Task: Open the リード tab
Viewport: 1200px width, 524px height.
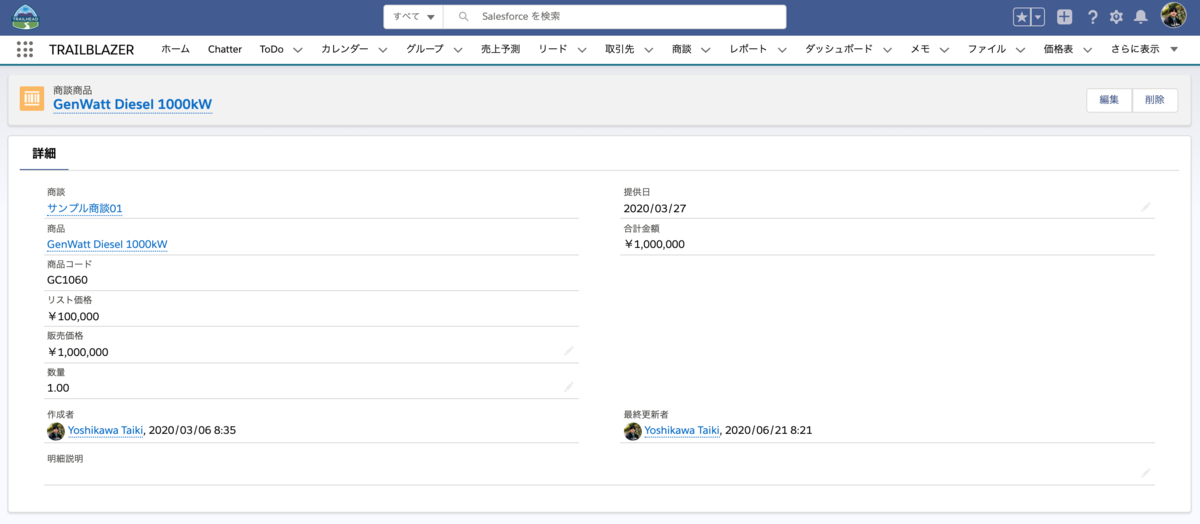Action: point(552,49)
